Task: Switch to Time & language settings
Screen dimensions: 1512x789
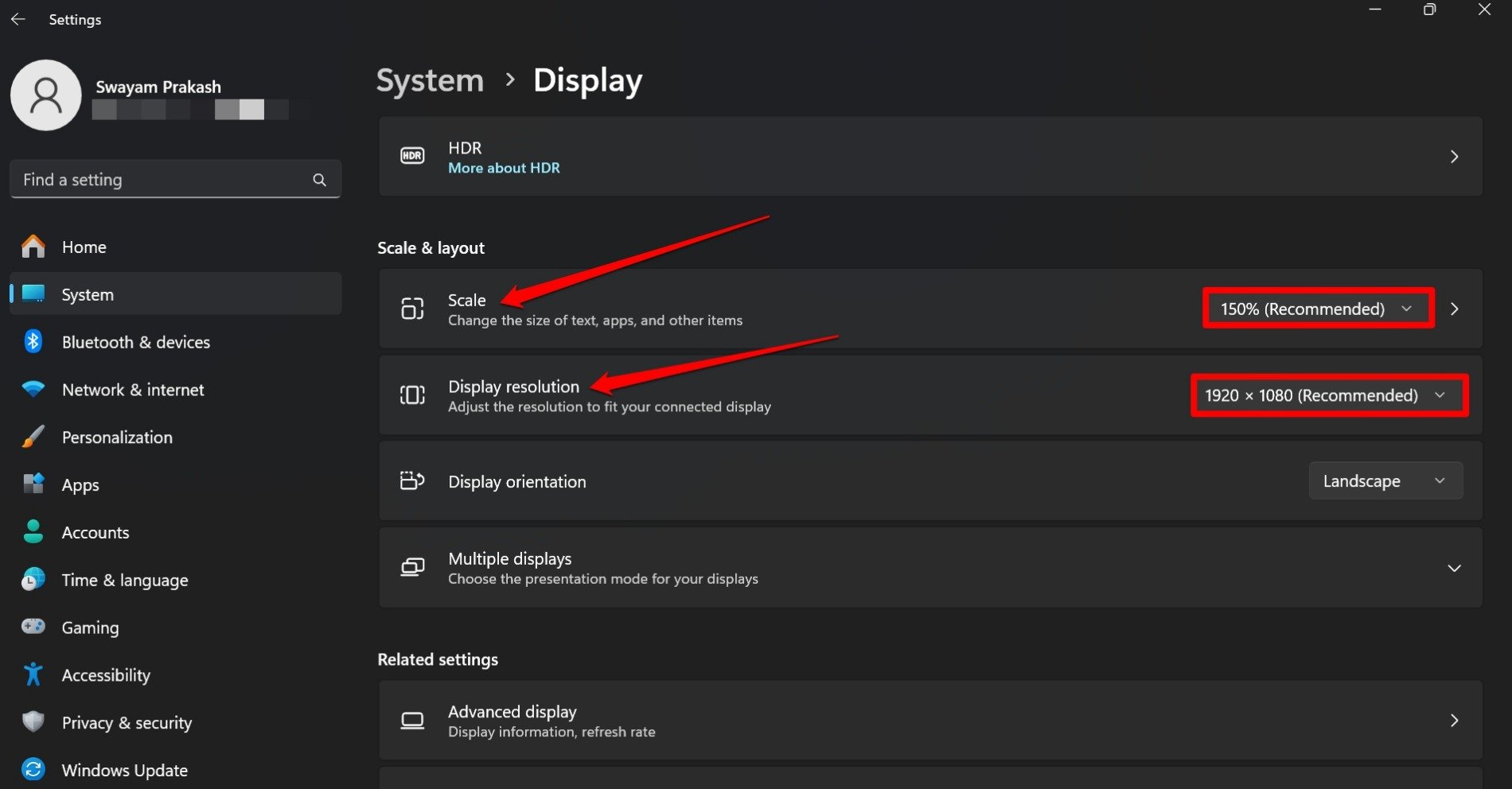Action: 124,581
